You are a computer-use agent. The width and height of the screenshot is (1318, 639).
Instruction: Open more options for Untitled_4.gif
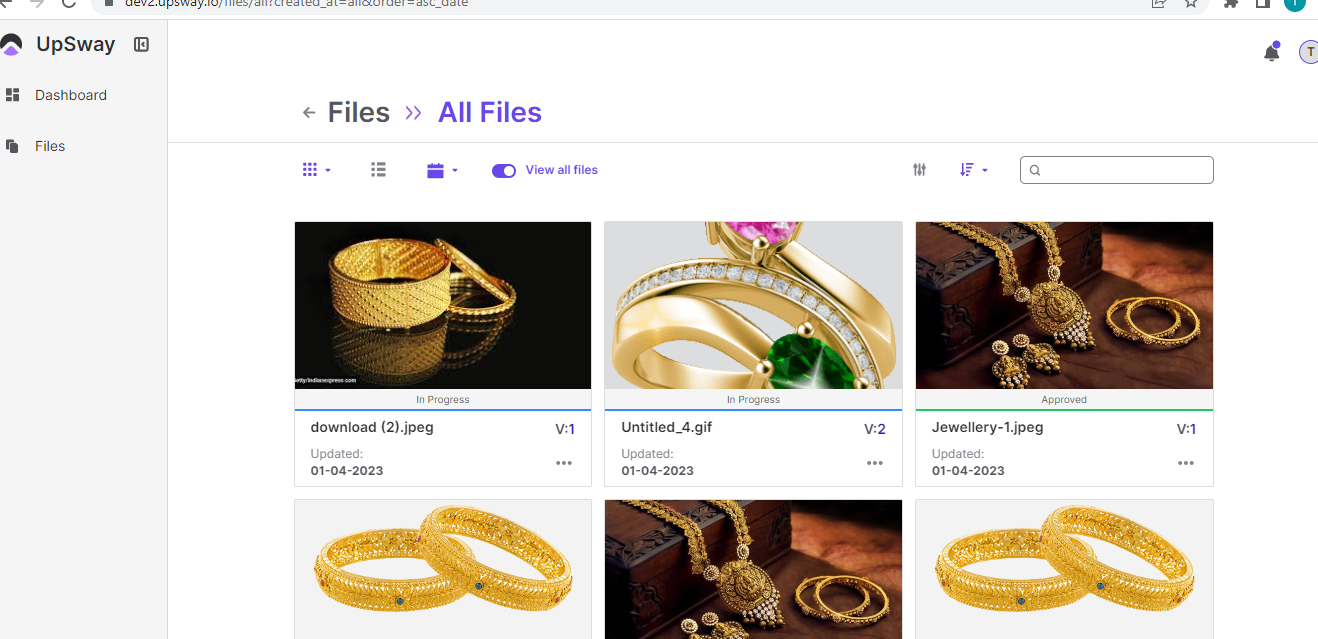click(875, 463)
